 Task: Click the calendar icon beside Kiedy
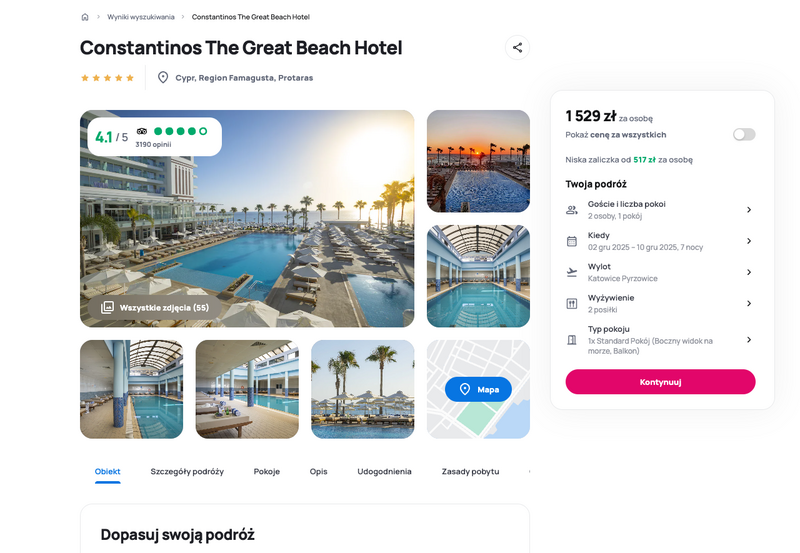[572, 241]
